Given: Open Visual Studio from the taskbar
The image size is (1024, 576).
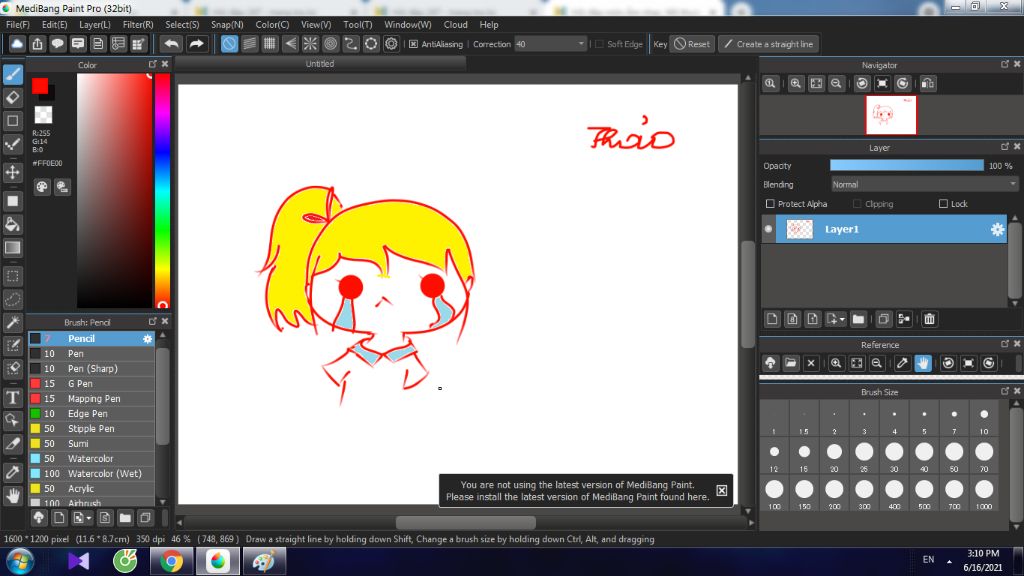Looking at the screenshot, I should 78,562.
